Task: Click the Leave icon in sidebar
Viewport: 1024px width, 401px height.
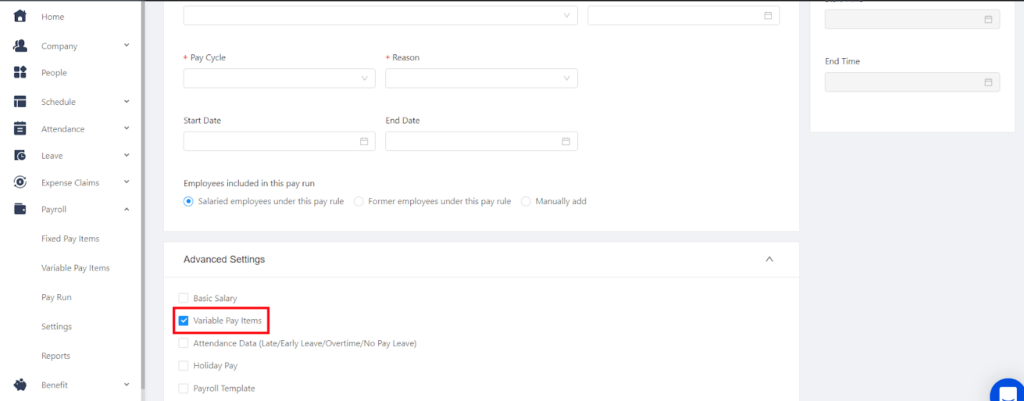Action: click(x=20, y=155)
